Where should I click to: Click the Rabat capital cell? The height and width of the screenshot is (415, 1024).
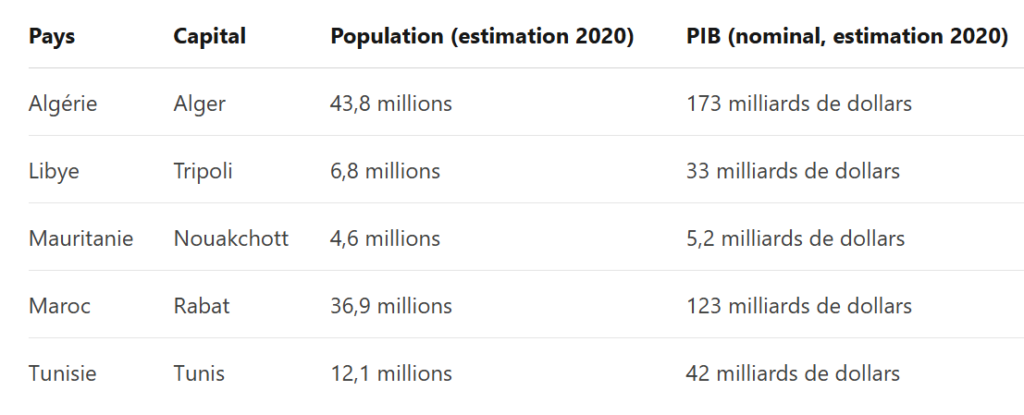[x=201, y=306]
